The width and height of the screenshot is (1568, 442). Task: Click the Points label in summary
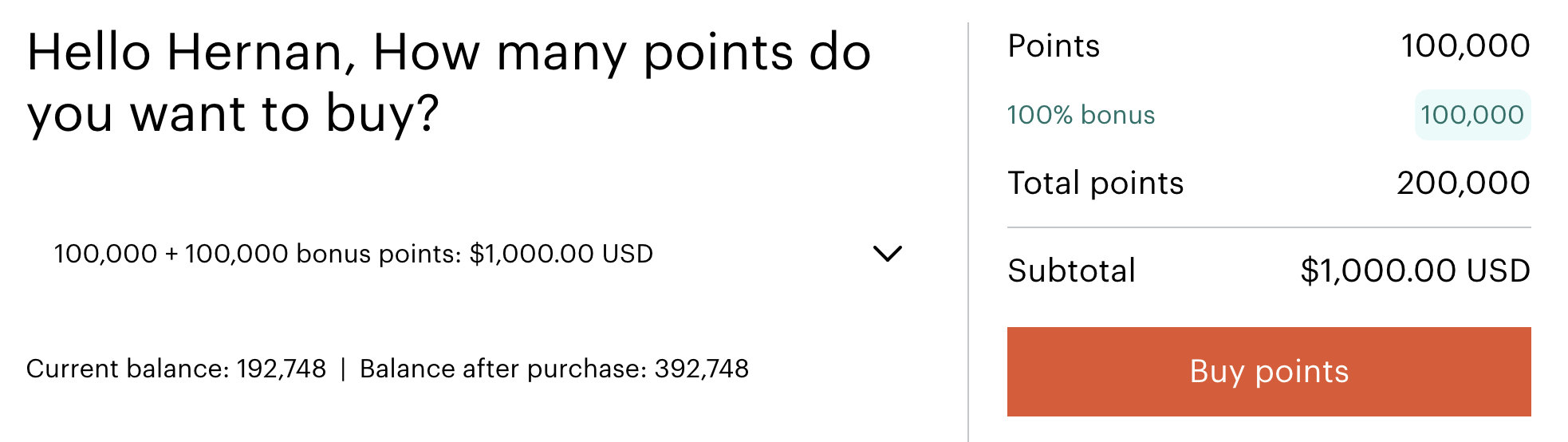[1054, 46]
